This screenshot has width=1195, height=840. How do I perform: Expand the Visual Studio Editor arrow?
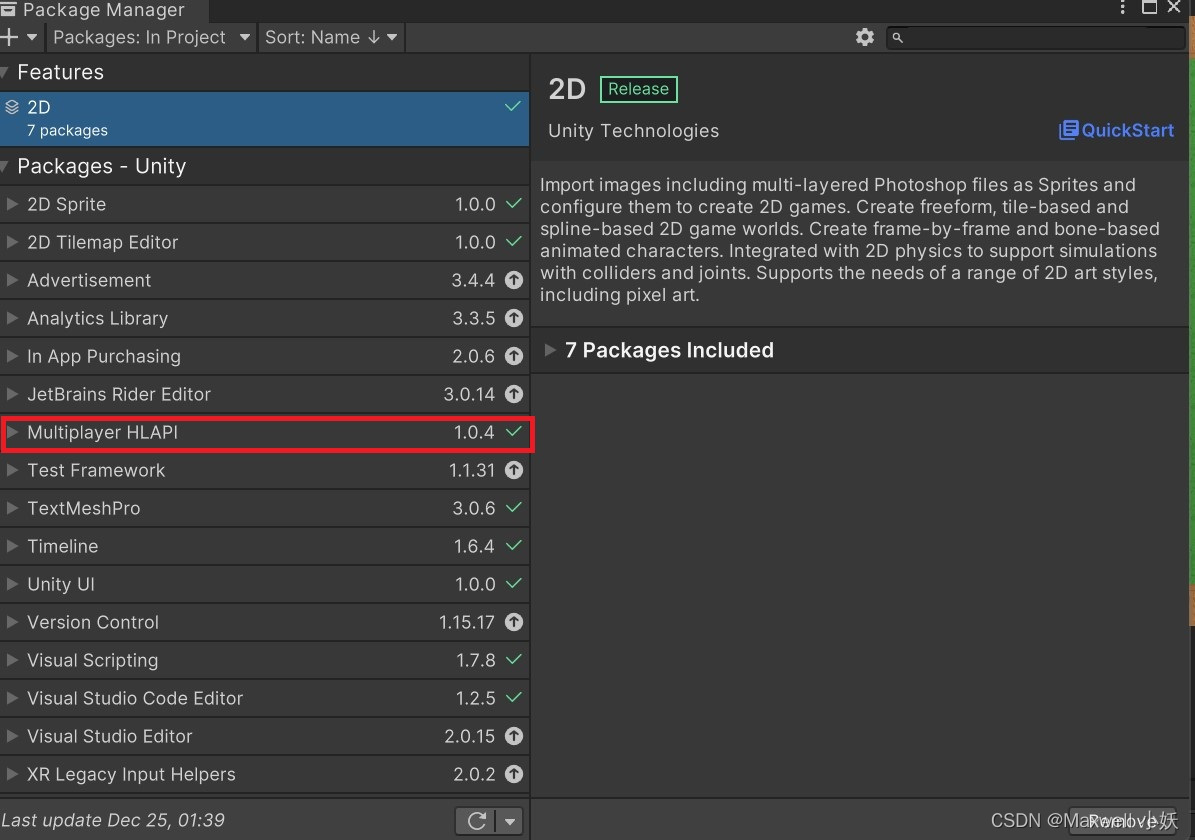click(x=11, y=736)
